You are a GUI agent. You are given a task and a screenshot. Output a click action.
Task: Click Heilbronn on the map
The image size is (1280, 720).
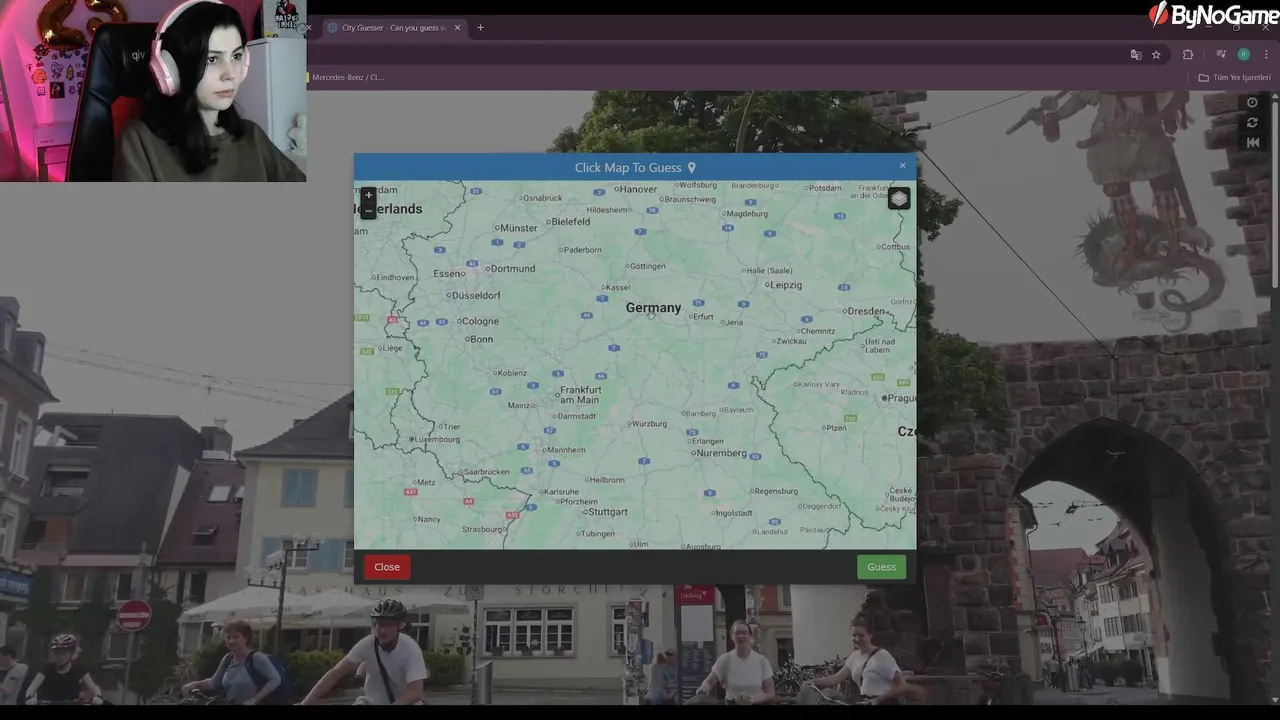pos(605,480)
